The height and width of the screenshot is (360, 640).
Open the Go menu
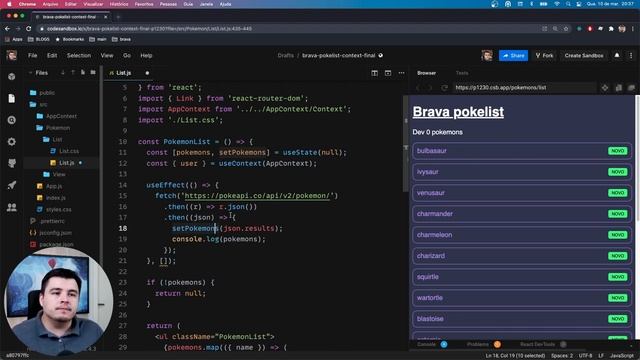point(127,56)
